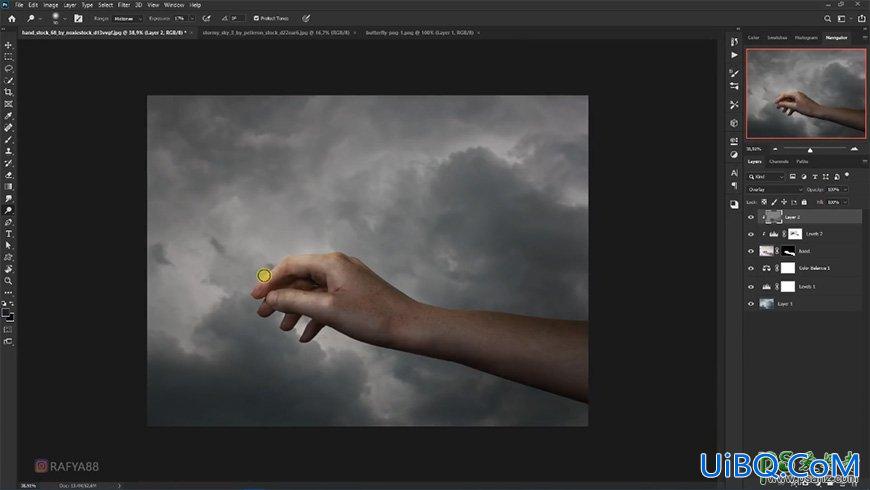Viewport: 870px width, 490px height.
Task: Hide the Color Balance 1 layer
Action: pyautogui.click(x=751, y=269)
